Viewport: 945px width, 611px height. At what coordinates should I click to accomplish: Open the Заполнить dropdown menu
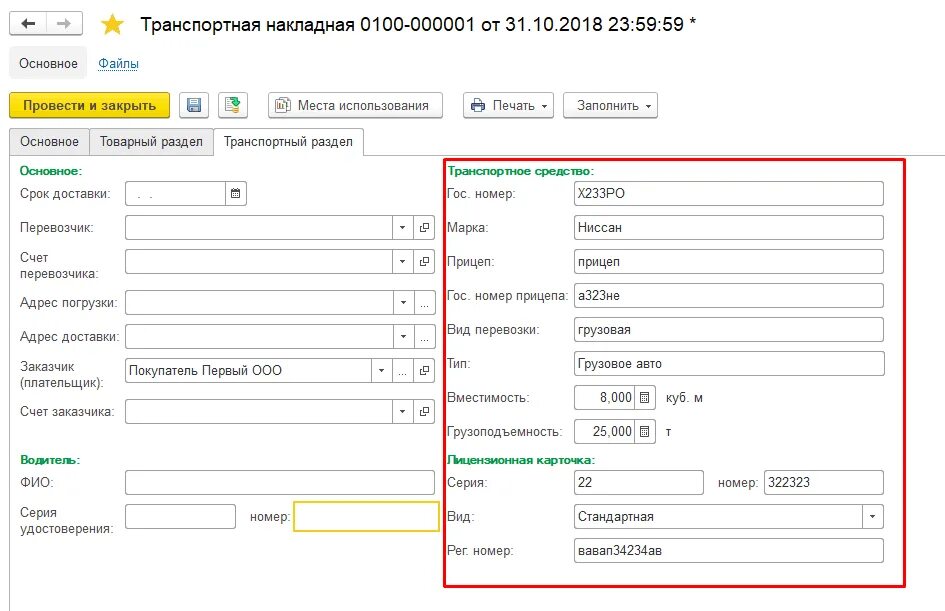click(610, 105)
